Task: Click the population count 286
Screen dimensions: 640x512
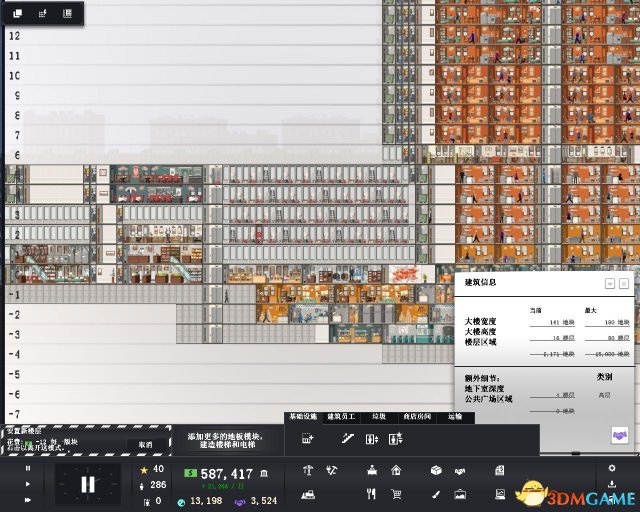Action: pyautogui.click(x=158, y=485)
